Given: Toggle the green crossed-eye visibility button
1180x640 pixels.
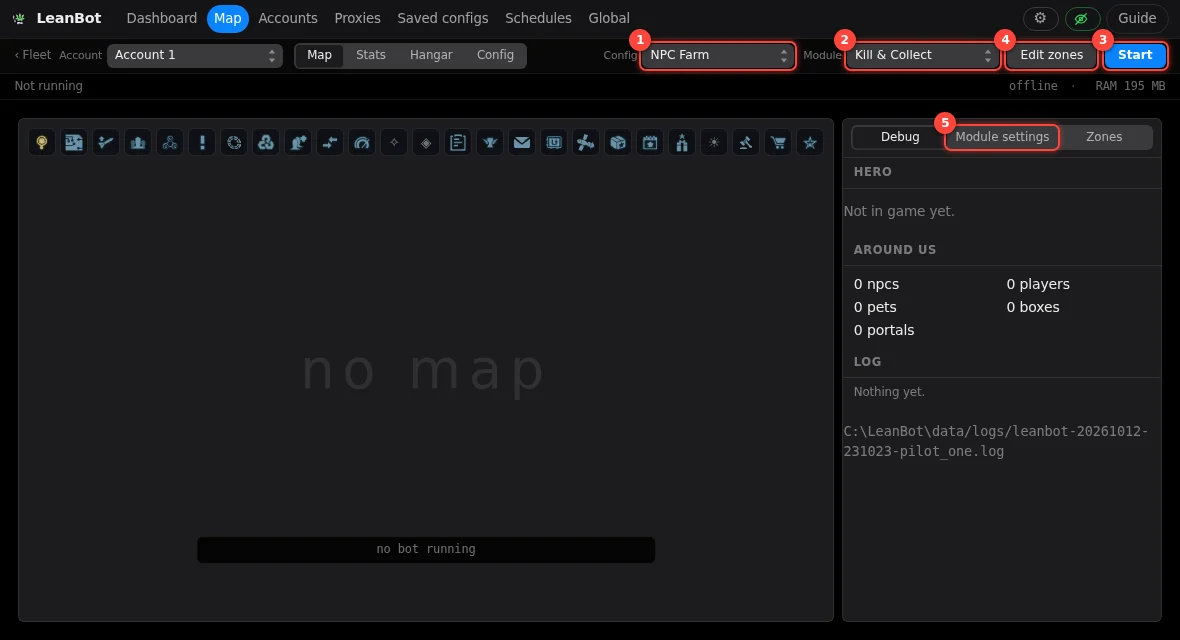Looking at the screenshot, I should click(1082, 18).
